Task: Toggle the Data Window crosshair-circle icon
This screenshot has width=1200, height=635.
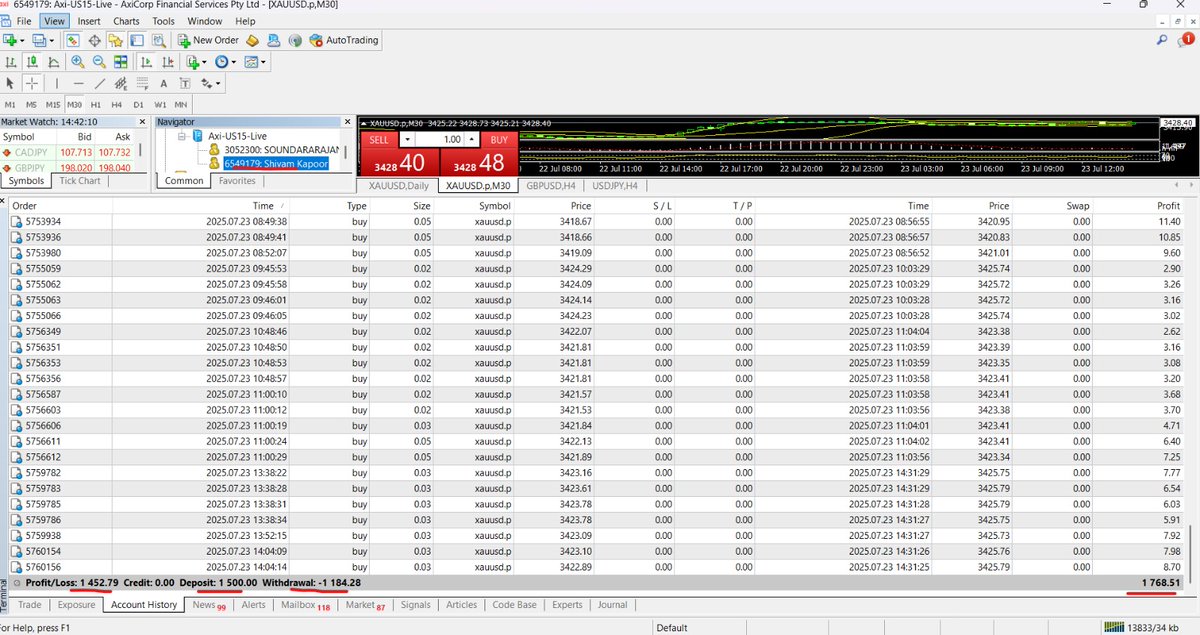Action: coord(95,40)
